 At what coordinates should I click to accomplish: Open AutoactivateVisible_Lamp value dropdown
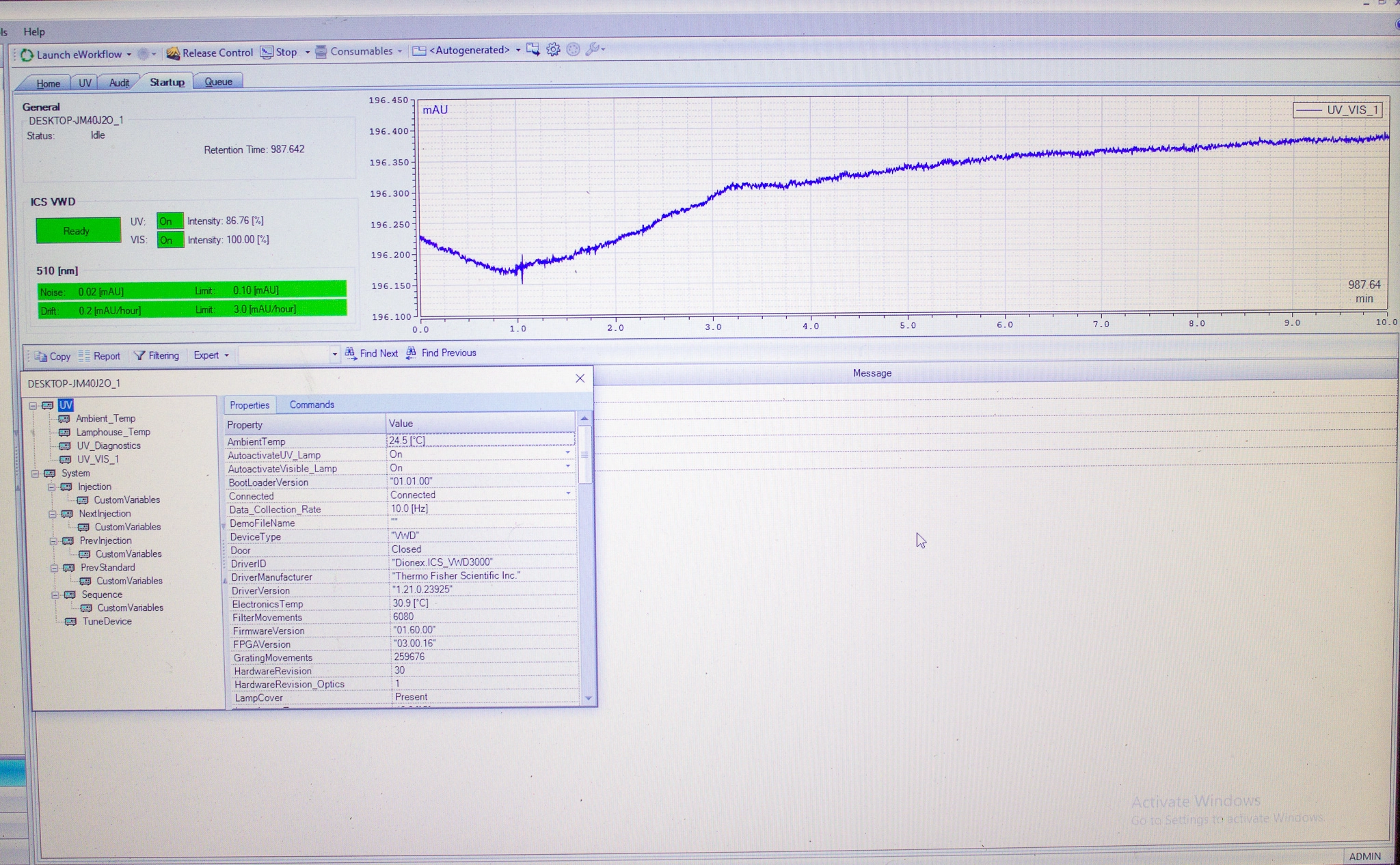coord(567,466)
